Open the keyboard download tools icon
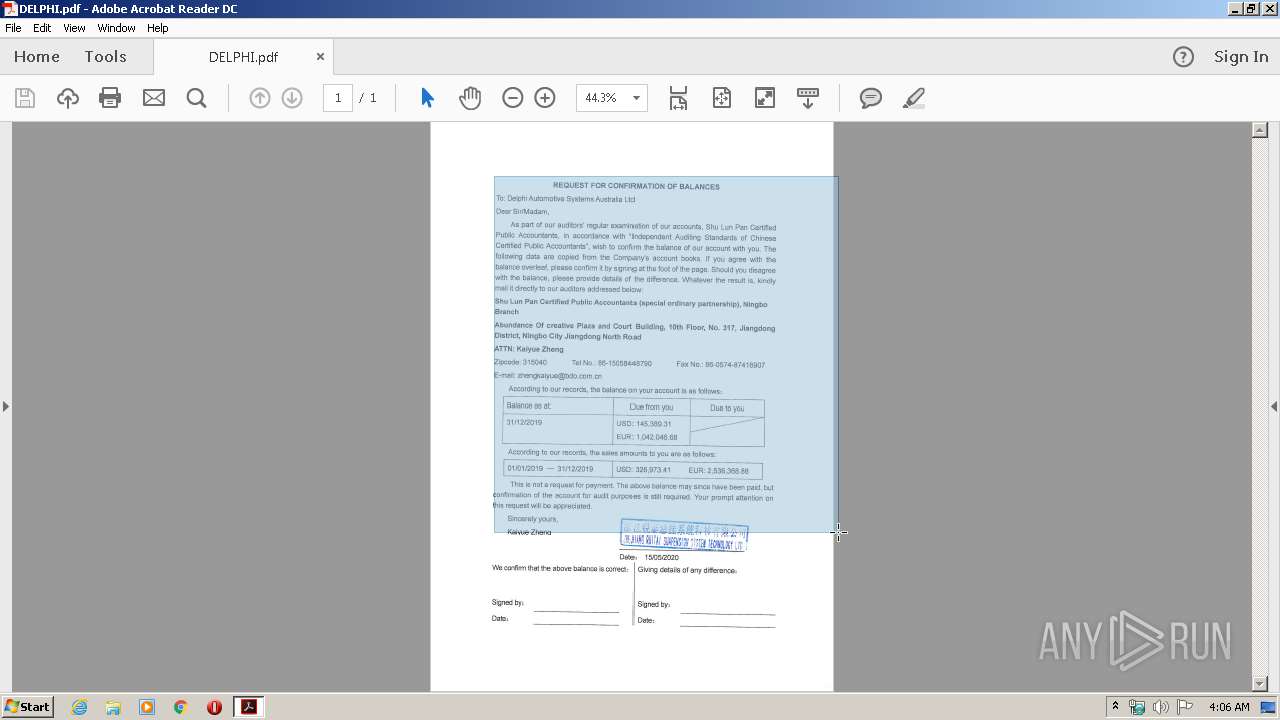Screen dimensions: 1280x720 pos(808,98)
